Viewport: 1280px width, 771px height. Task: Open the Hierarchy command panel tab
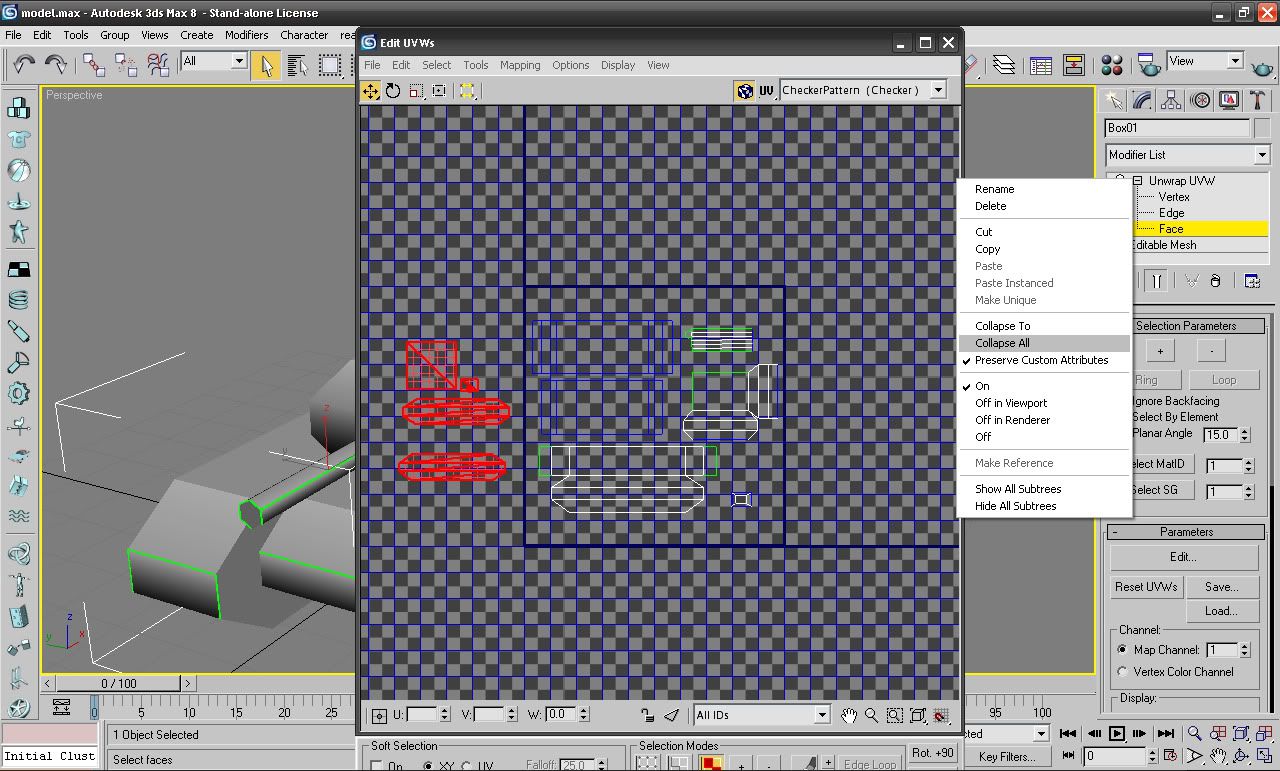(1171, 100)
